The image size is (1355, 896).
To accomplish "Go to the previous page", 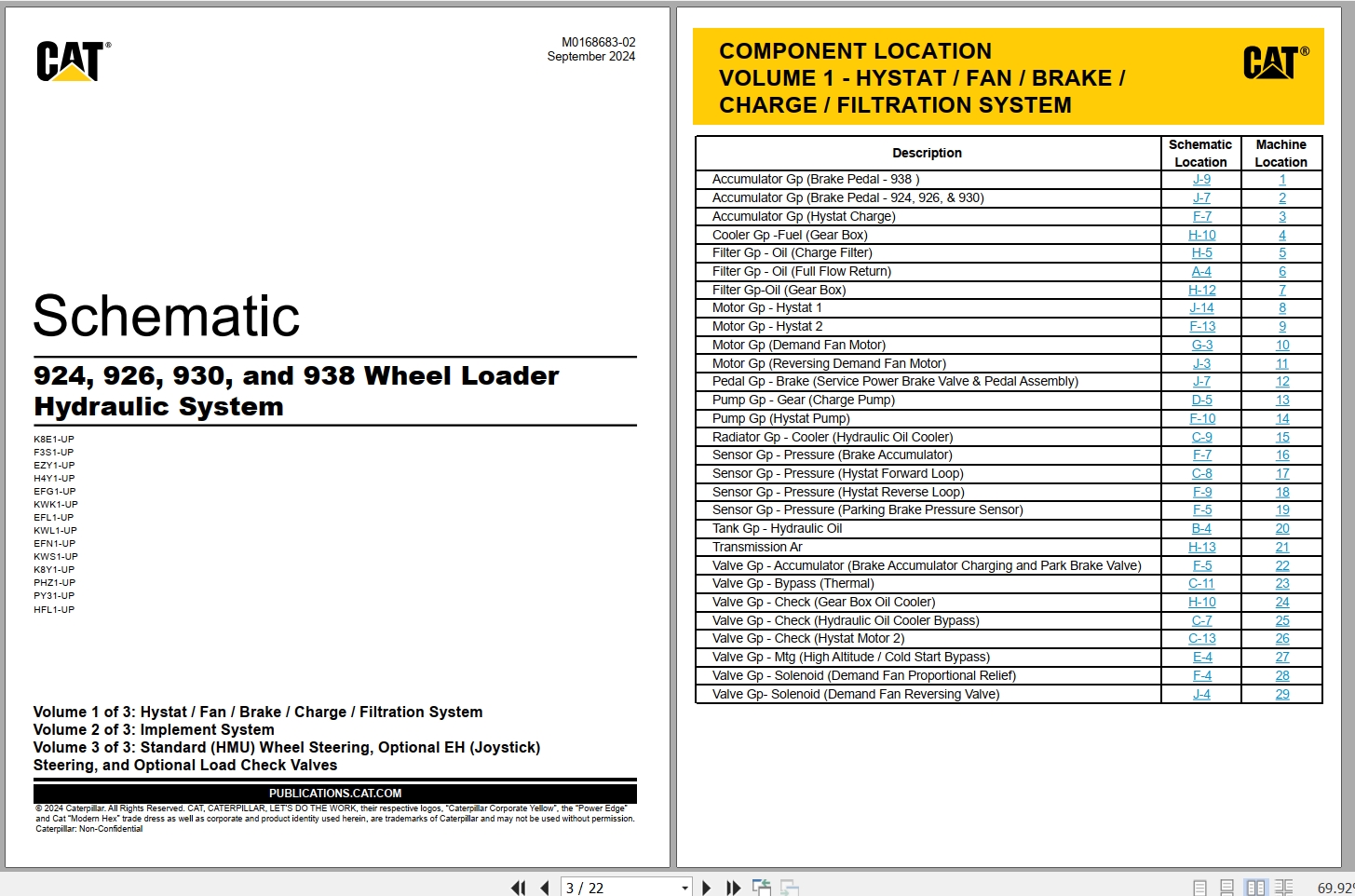I will click(x=545, y=888).
